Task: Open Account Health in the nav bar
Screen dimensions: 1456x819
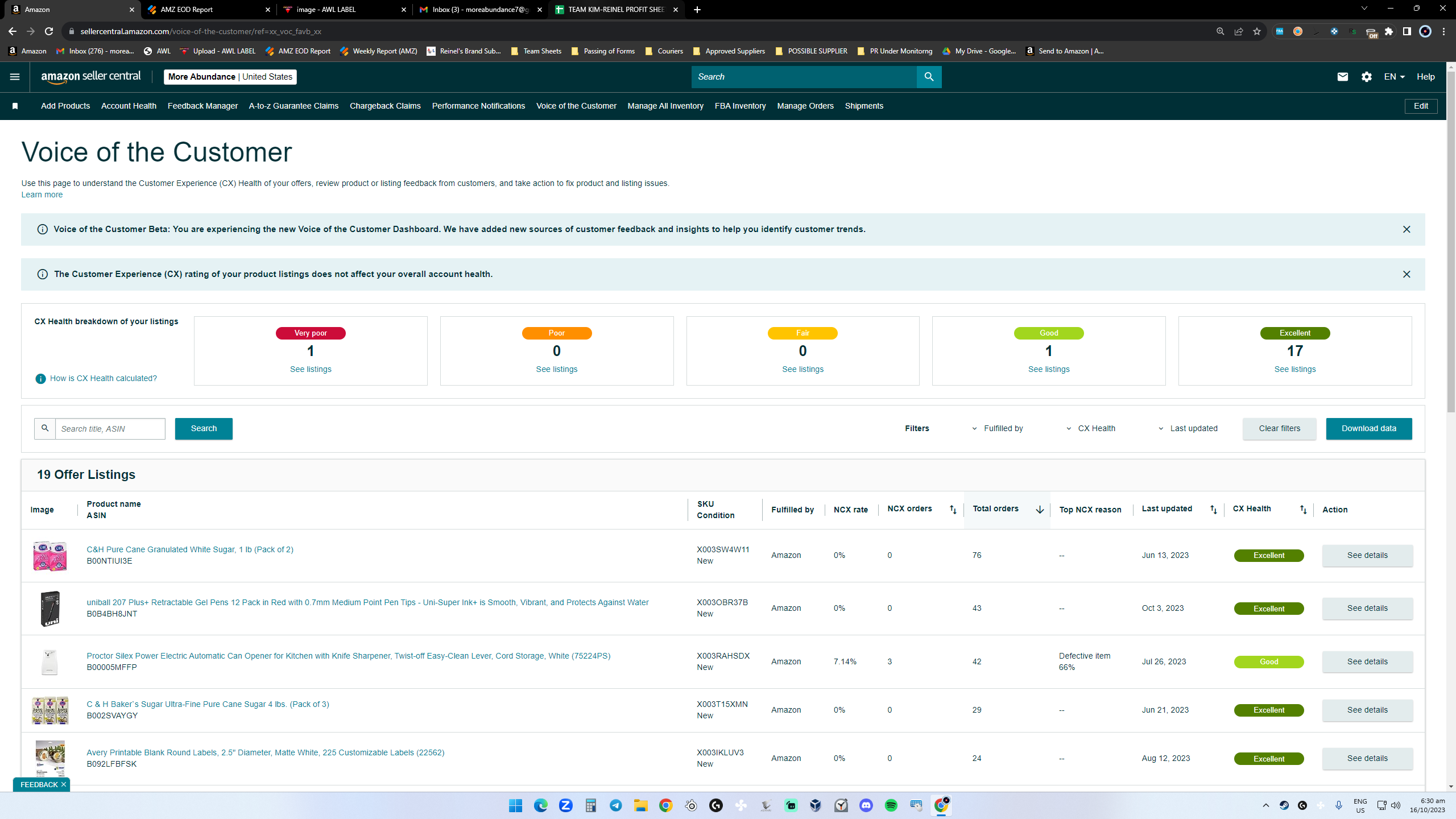Action: click(129, 106)
